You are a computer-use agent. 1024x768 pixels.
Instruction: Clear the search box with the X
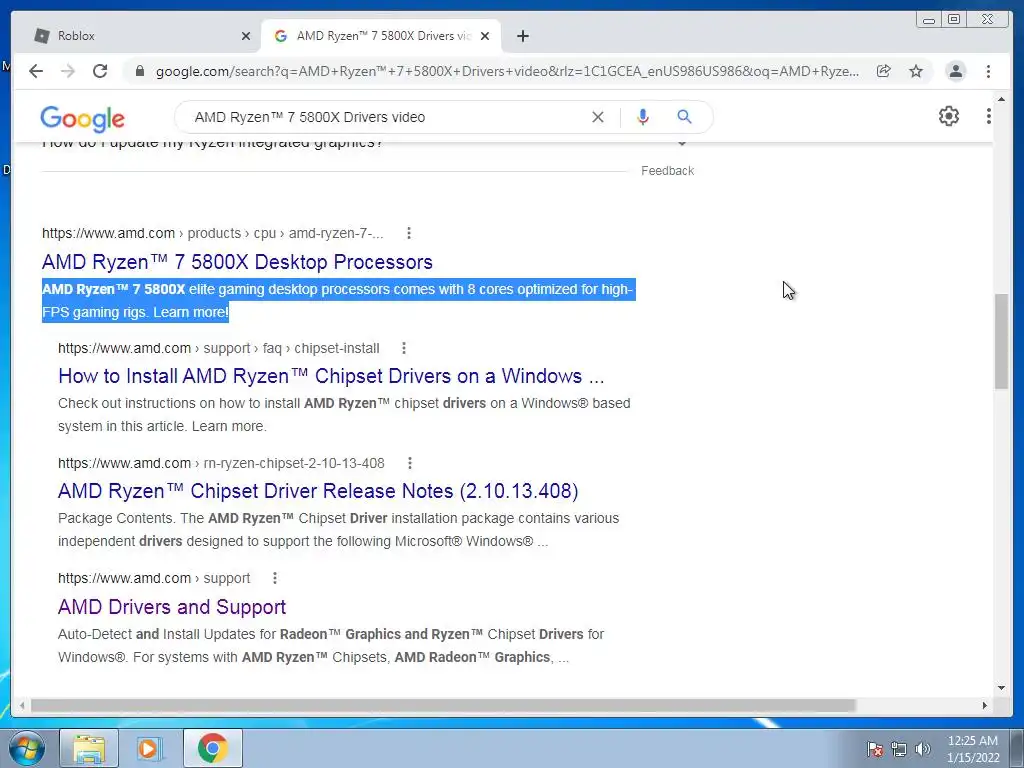pyautogui.click(x=598, y=117)
